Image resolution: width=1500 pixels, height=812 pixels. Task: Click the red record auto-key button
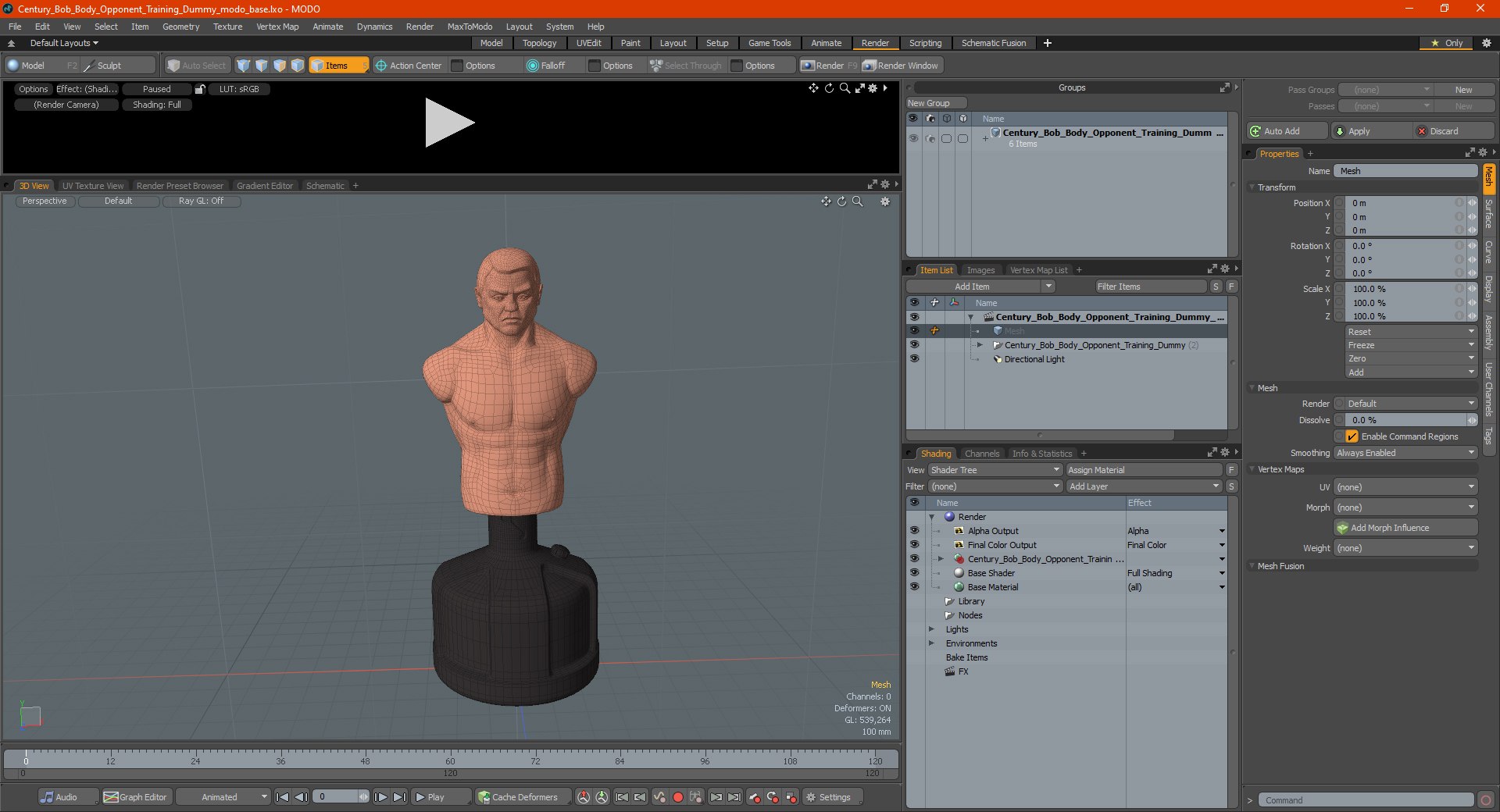[x=678, y=797]
